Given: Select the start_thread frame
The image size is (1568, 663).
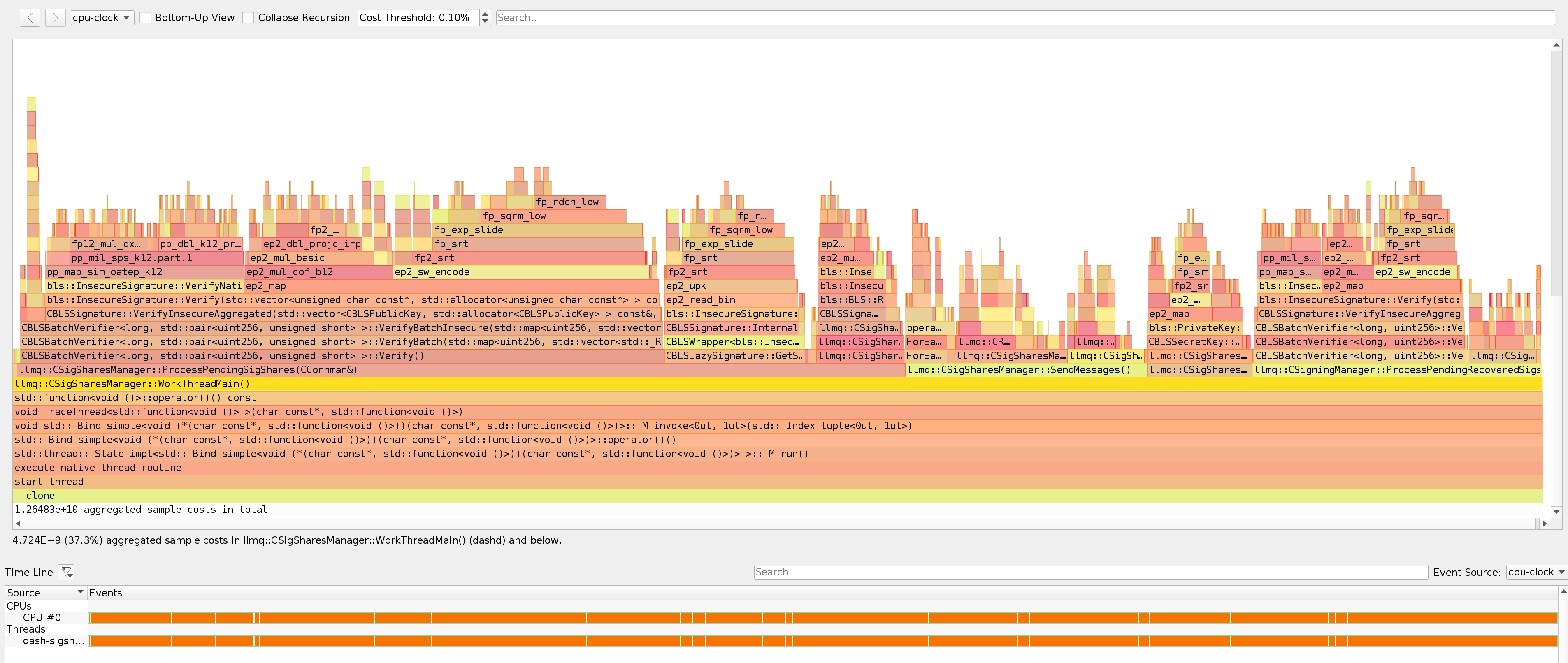Looking at the screenshot, I should click(x=778, y=482).
